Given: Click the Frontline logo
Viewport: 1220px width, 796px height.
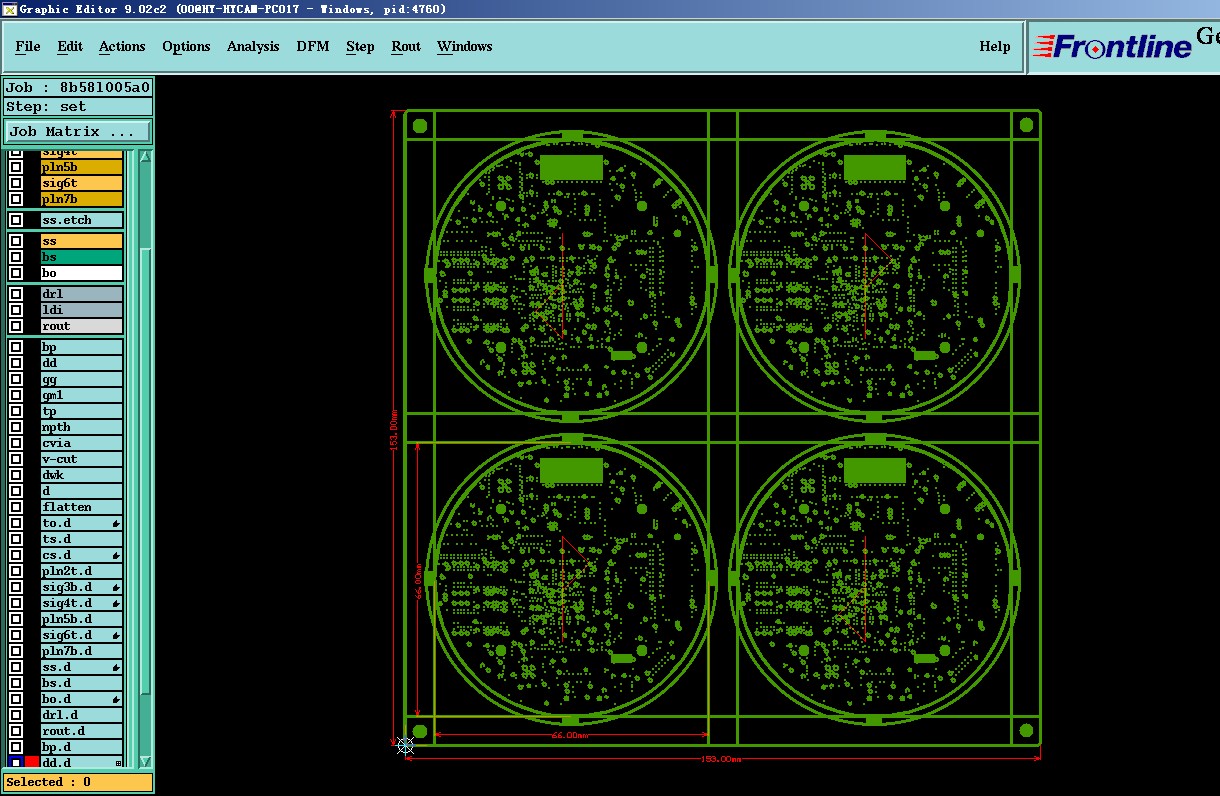Looking at the screenshot, I should 1113,47.
